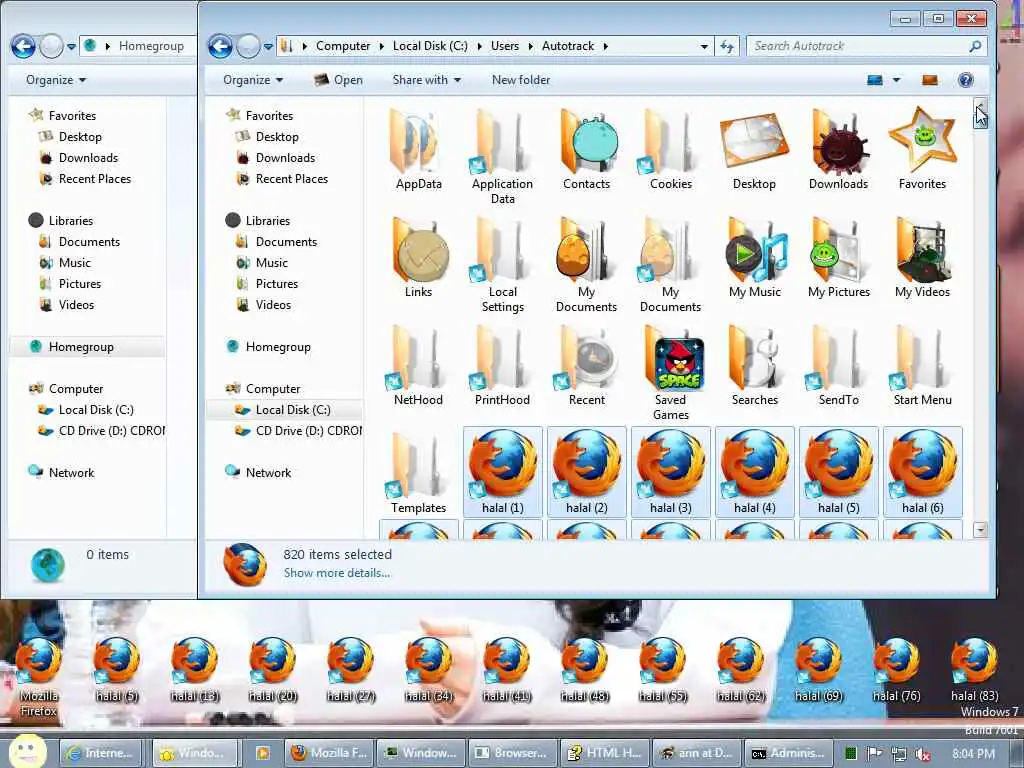This screenshot has height=768, width=1024.
Task: Click the muted volume tray icon
Action: (923, 754)
